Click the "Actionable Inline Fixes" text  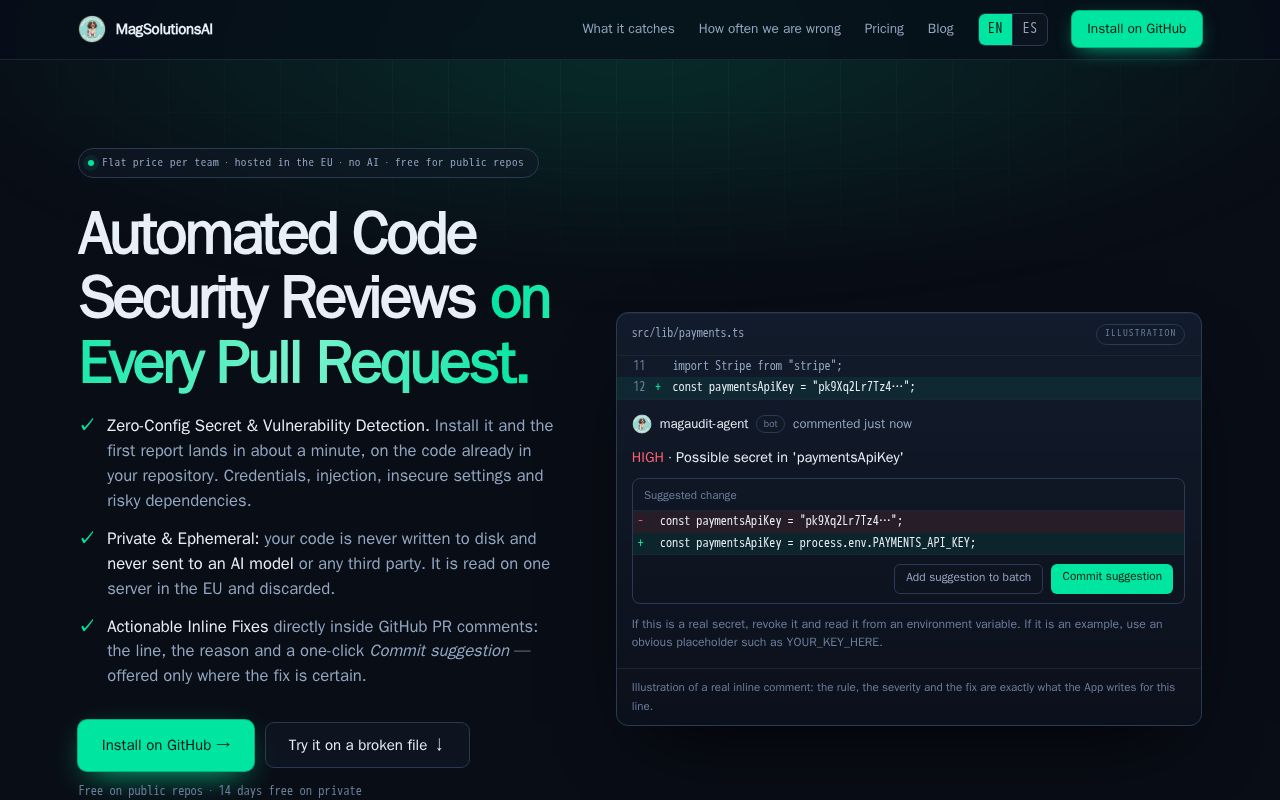click(x=188, y=627)
